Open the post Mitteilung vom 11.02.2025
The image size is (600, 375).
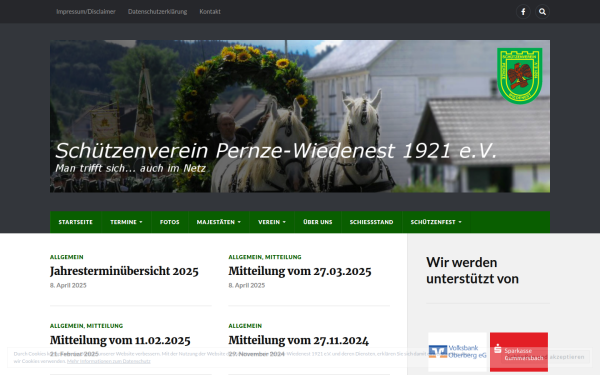pyautogui.click(x=120, y=340)
